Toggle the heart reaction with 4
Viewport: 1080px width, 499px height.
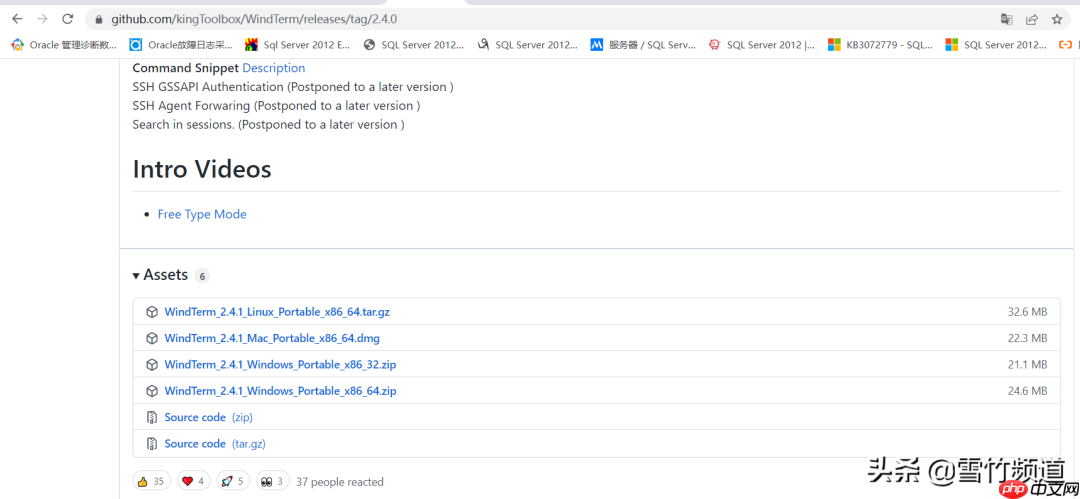(194, 481)
